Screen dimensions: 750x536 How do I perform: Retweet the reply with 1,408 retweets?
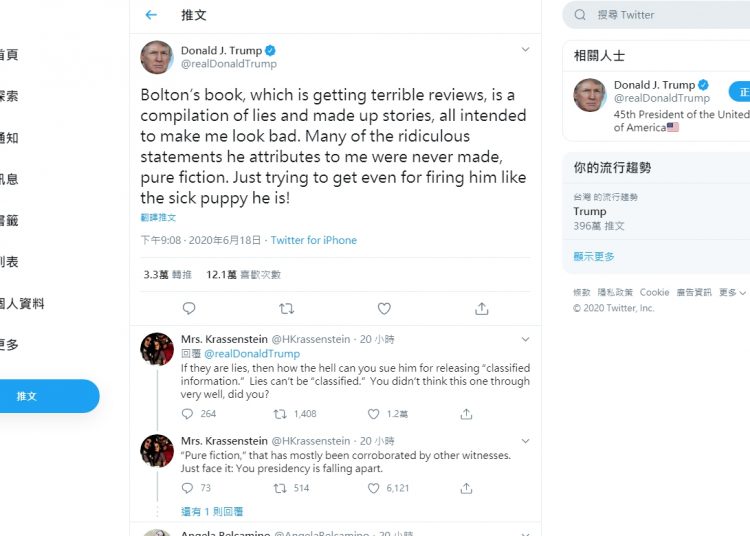pyautogui.click(x=280, y=414)
